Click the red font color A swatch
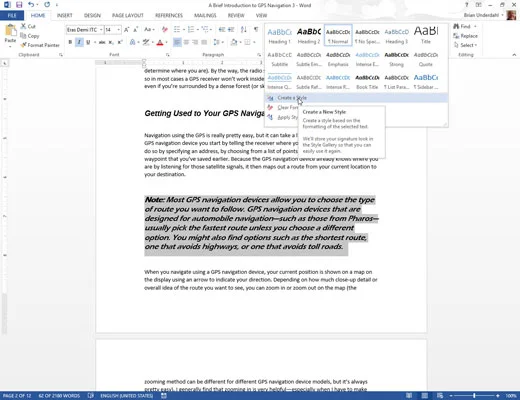This screenshot has height=400, width=520. (x=160, y=42)
